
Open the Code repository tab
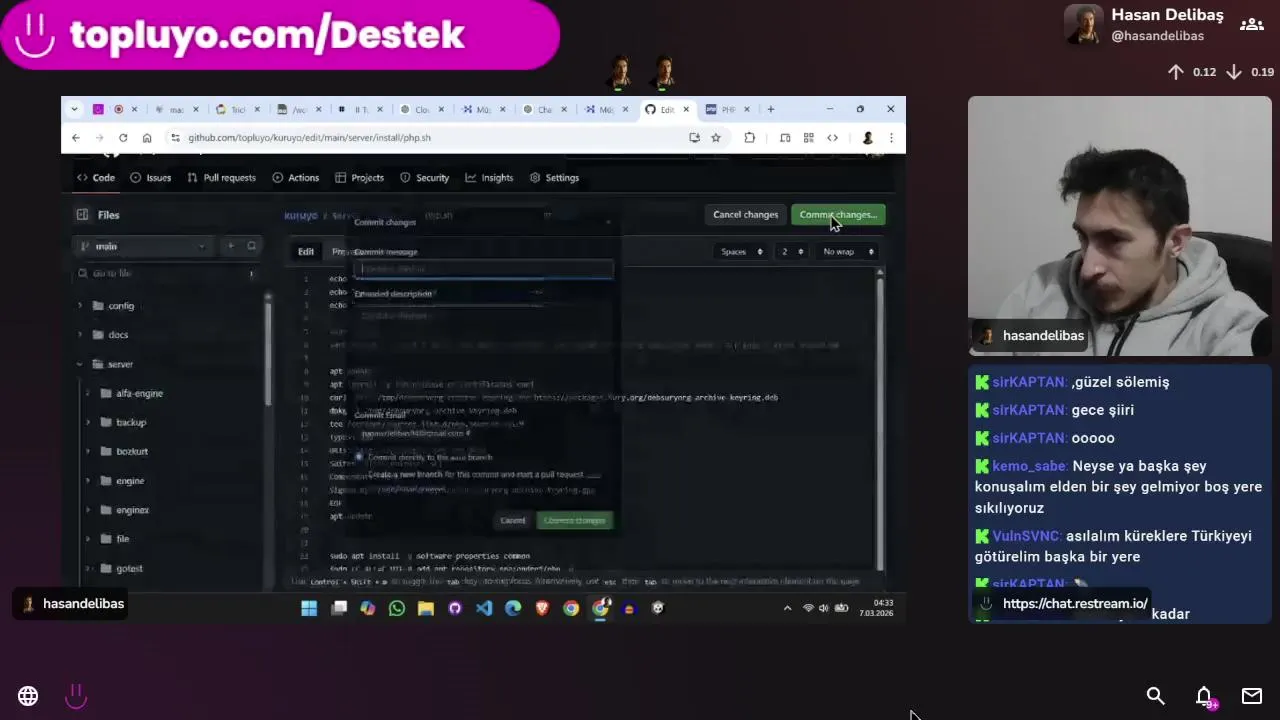tap(96, 178)
